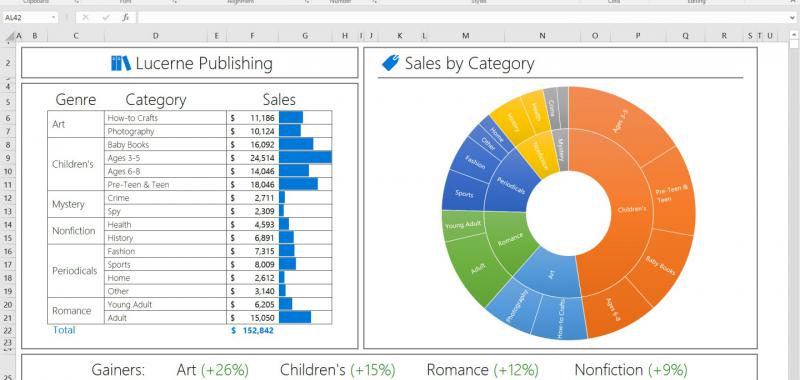This screenshot has height=380, width=800.
Task: Click the Sales column heading
Action: pyautogui.click(x=279, y=99)
